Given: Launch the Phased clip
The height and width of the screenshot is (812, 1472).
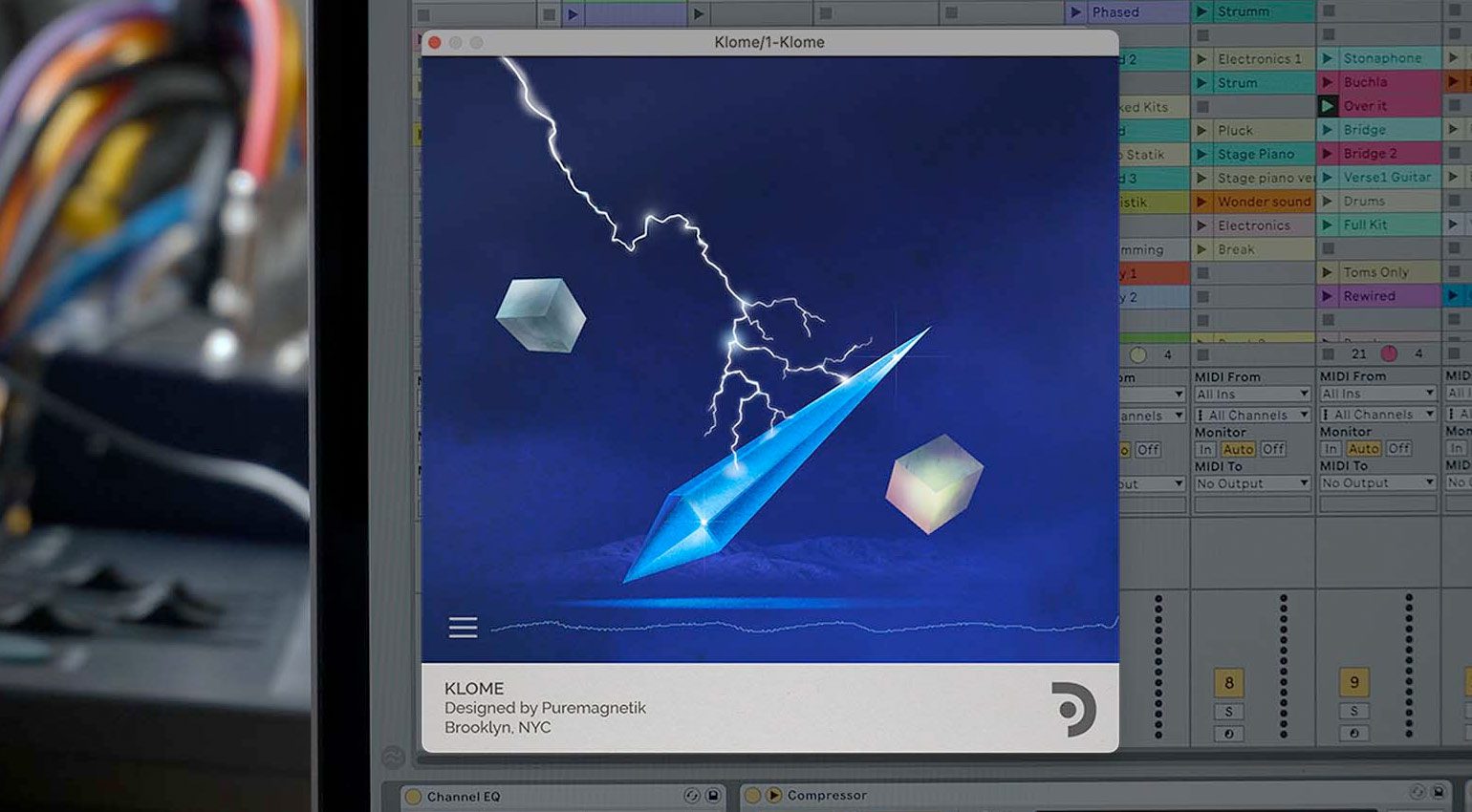Looking at the screenshot, I should coord(1076,12).
